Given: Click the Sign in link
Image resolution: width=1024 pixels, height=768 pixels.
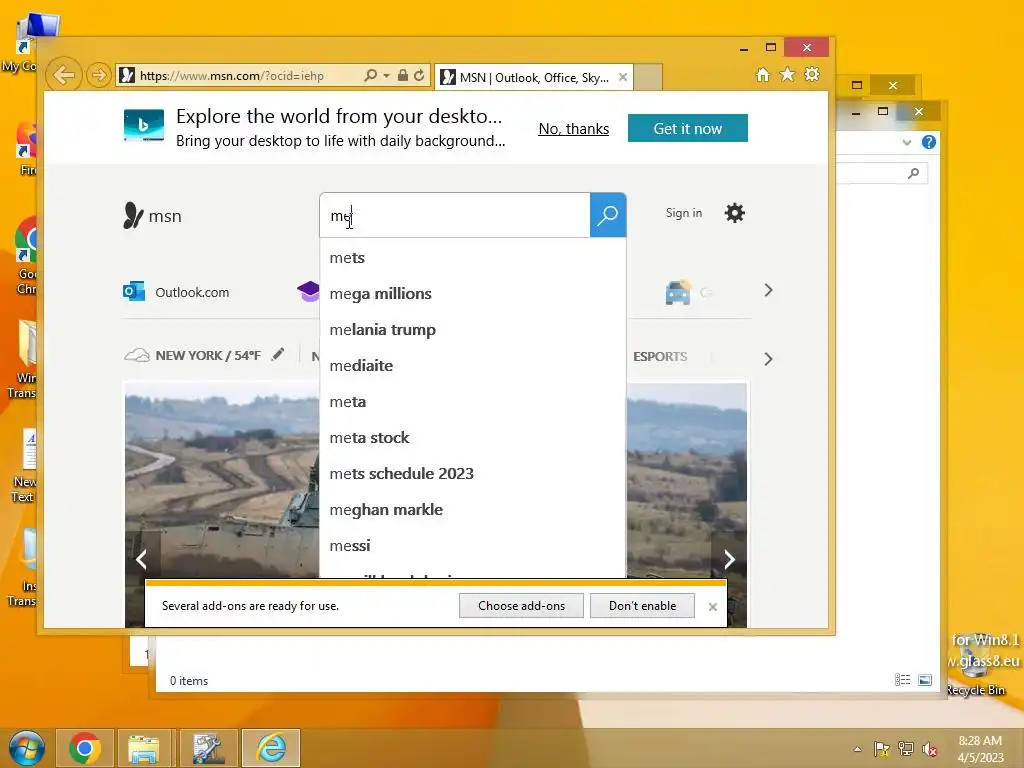Looking at the screenshot, I should (x=684, y=213).
